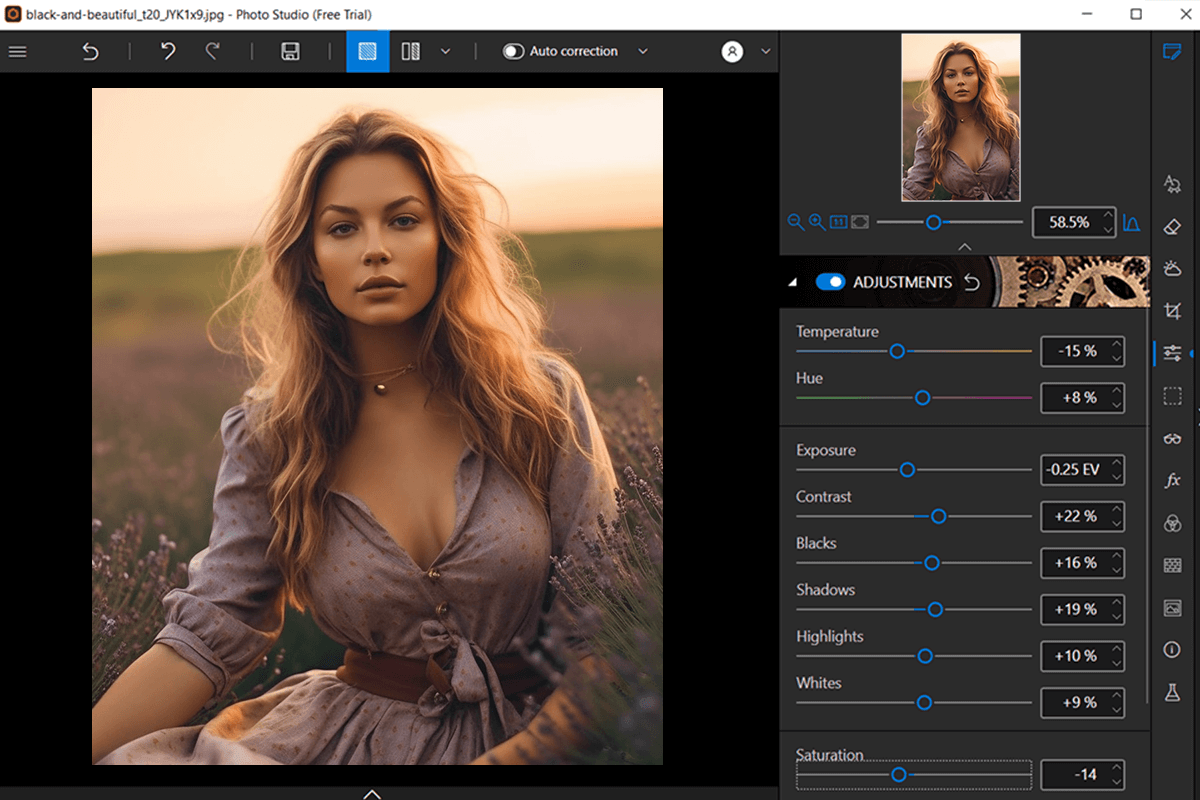Select the Eraser tool icon
The image size is (1200, 800).
1172,226
